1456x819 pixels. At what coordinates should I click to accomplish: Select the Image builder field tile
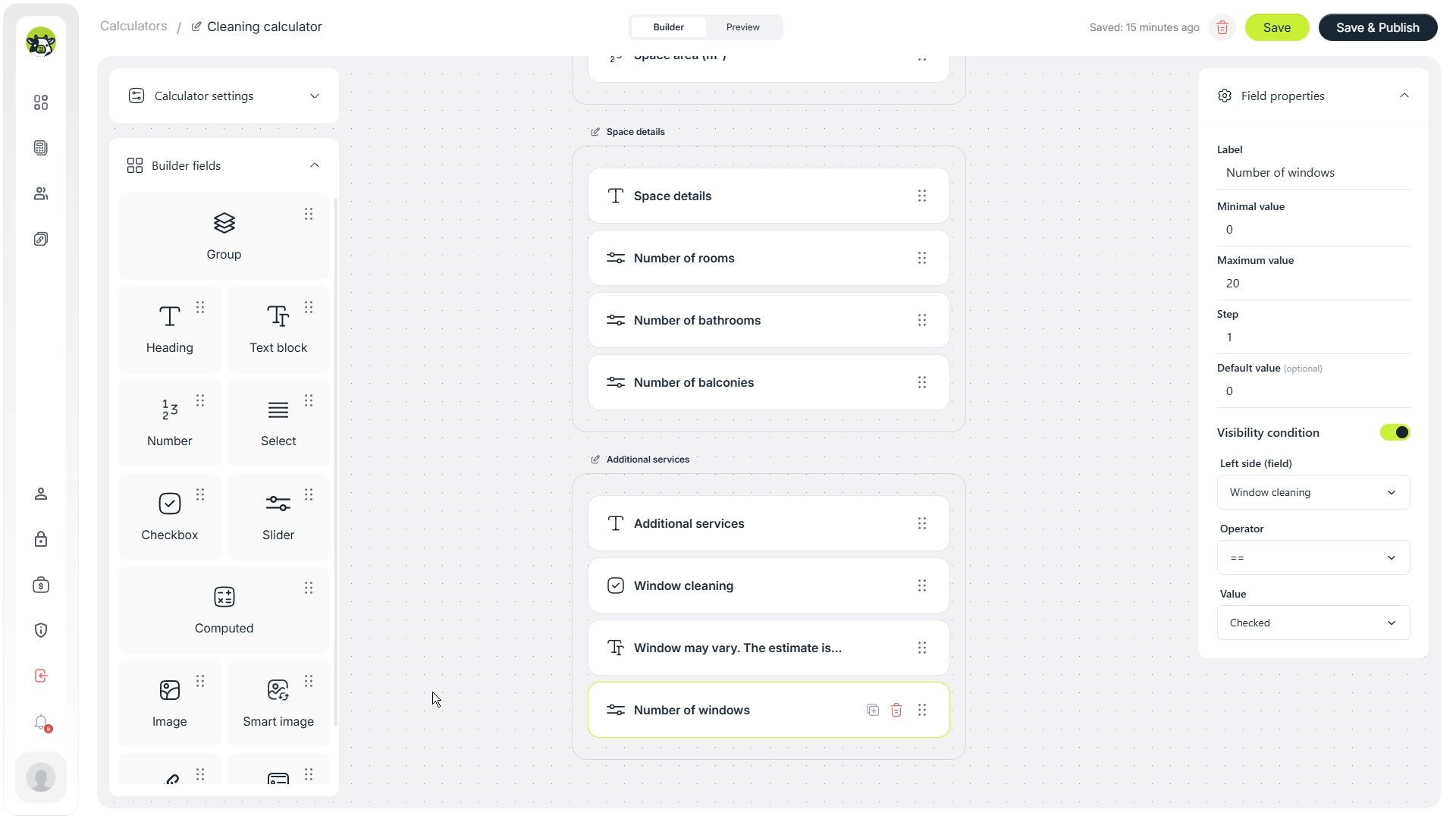[x=170, y=704]
